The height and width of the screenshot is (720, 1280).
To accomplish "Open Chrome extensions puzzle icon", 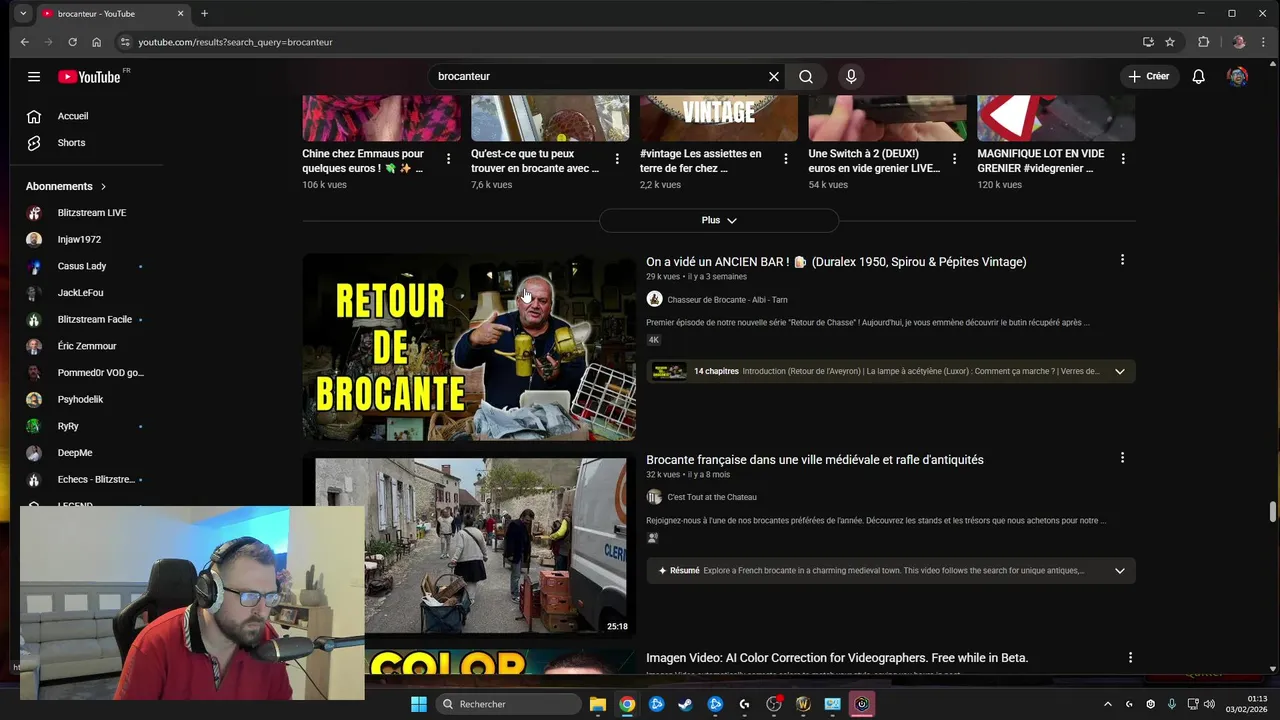I will coord(1203,42).
